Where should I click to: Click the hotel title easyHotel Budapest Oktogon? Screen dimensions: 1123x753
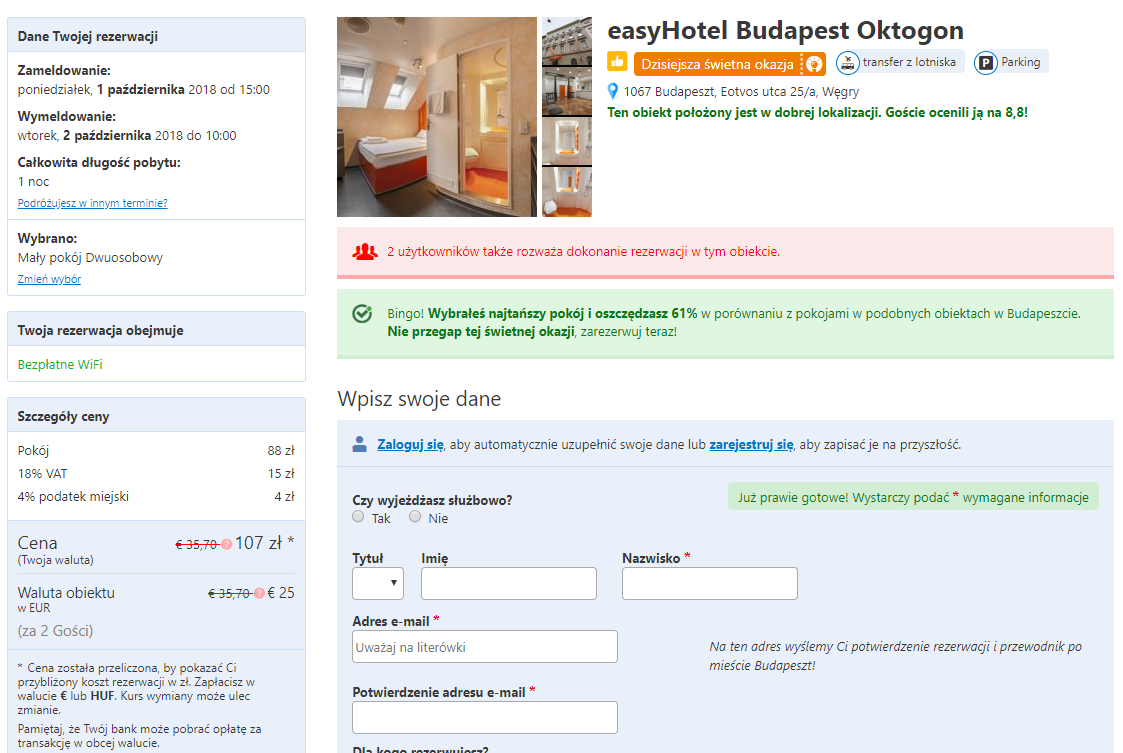coord(786,31)
